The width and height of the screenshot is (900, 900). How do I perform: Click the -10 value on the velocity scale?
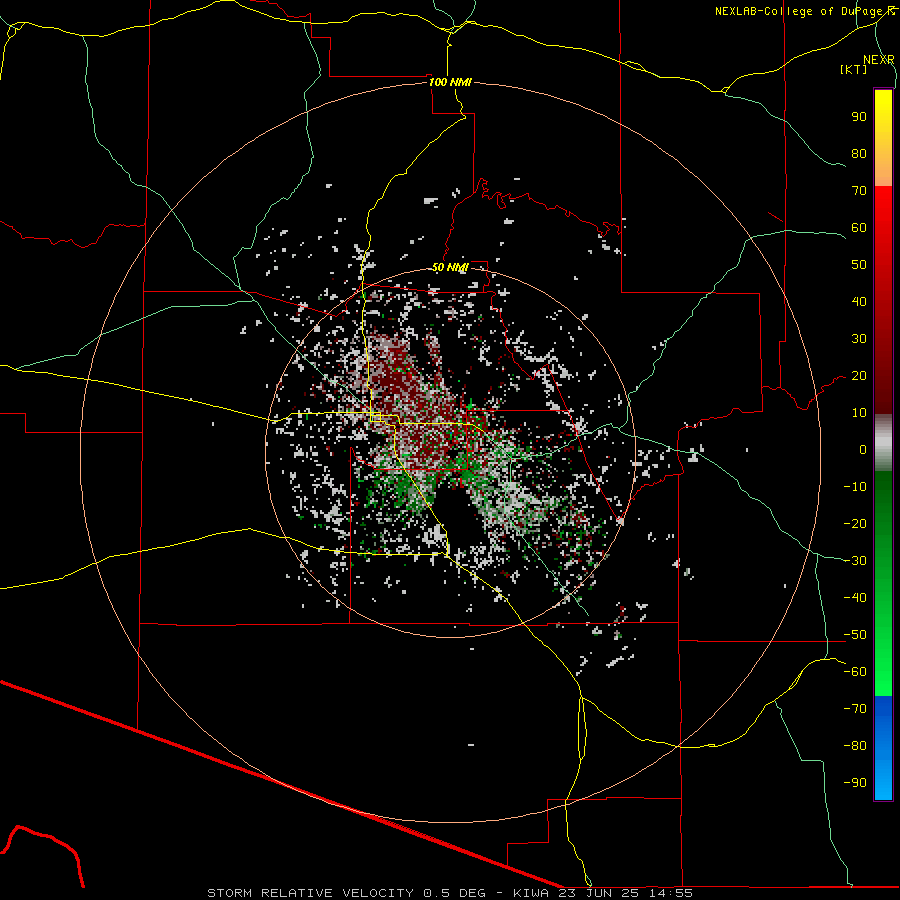pos(855,487)
